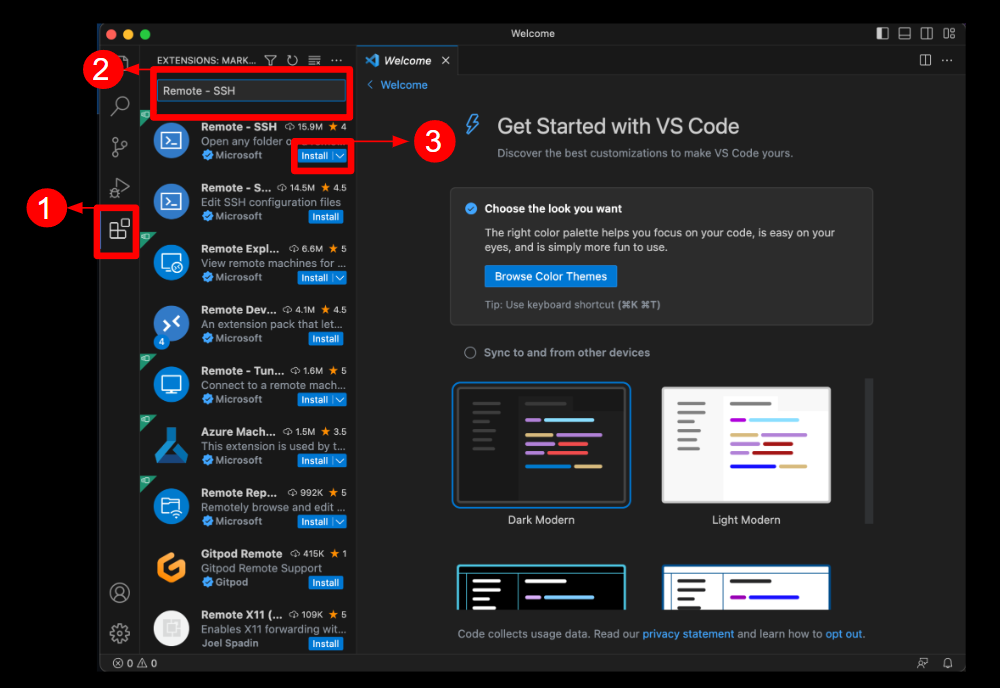This screenshot has width=1000, height=688.
Task: Open More Actions in the Extensions panel
Action: (x=336, y=60)
